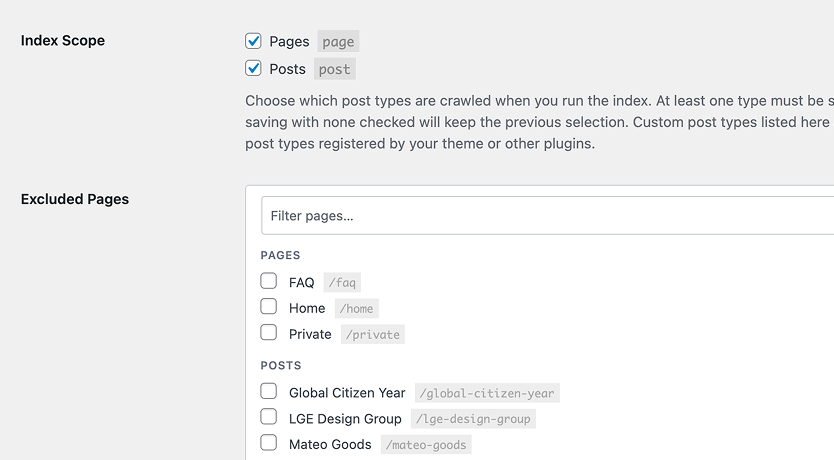Click the /faq slug code
834x460 pixels.
343,283
